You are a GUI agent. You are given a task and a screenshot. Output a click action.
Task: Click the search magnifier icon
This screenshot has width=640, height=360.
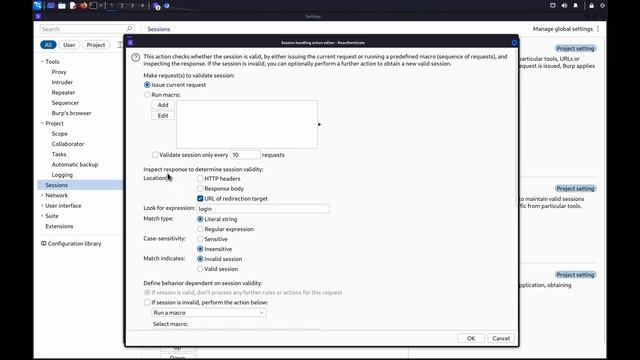129,29
